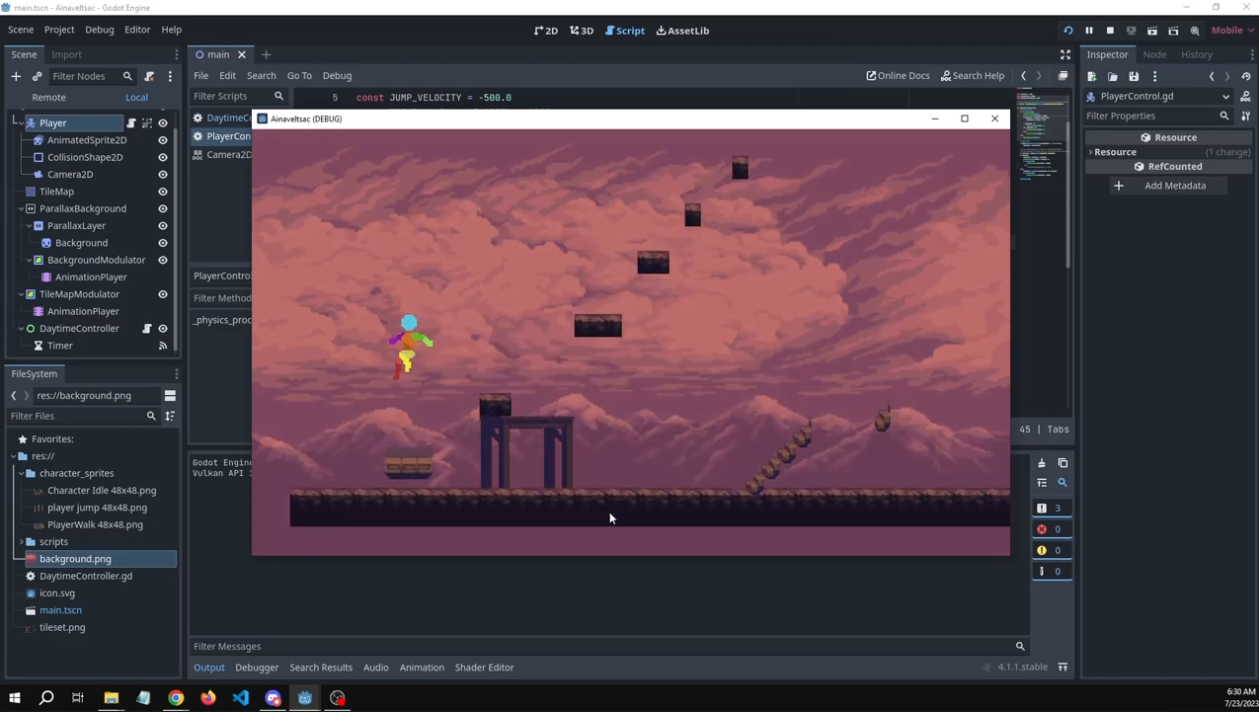The image size is (1259, 712).
Task: Open the PlayerControl.gd resource dropdown
Action: pos(1225,96)
